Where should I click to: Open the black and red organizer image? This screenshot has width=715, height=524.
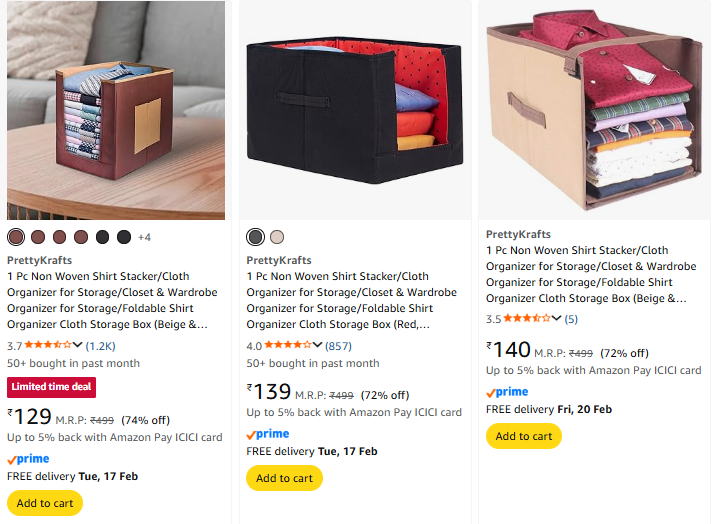coord(355,110)
